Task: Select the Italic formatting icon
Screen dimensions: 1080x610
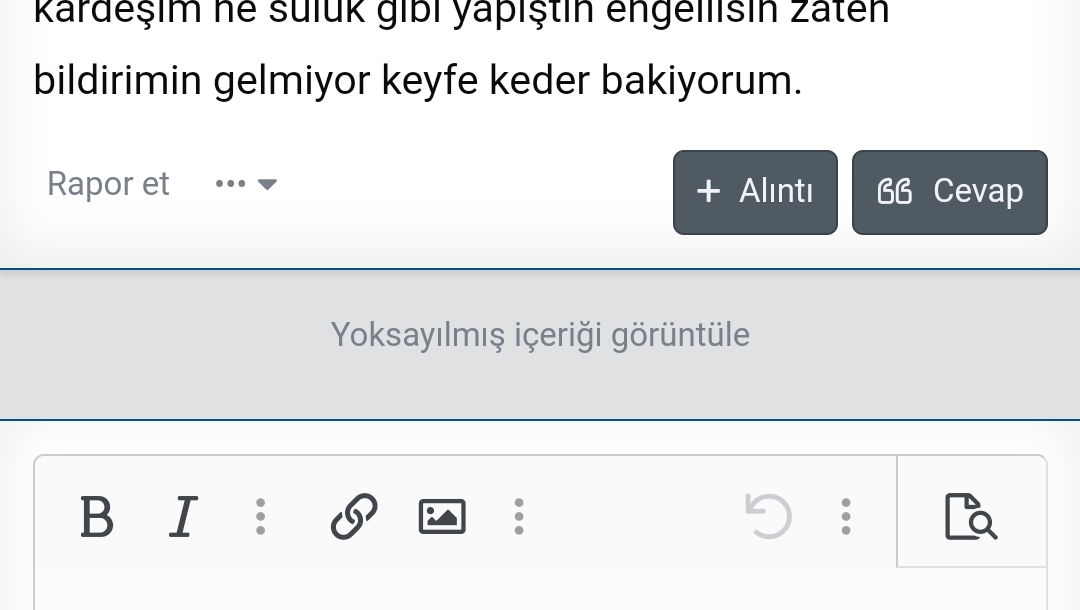Action: (183, 517)
